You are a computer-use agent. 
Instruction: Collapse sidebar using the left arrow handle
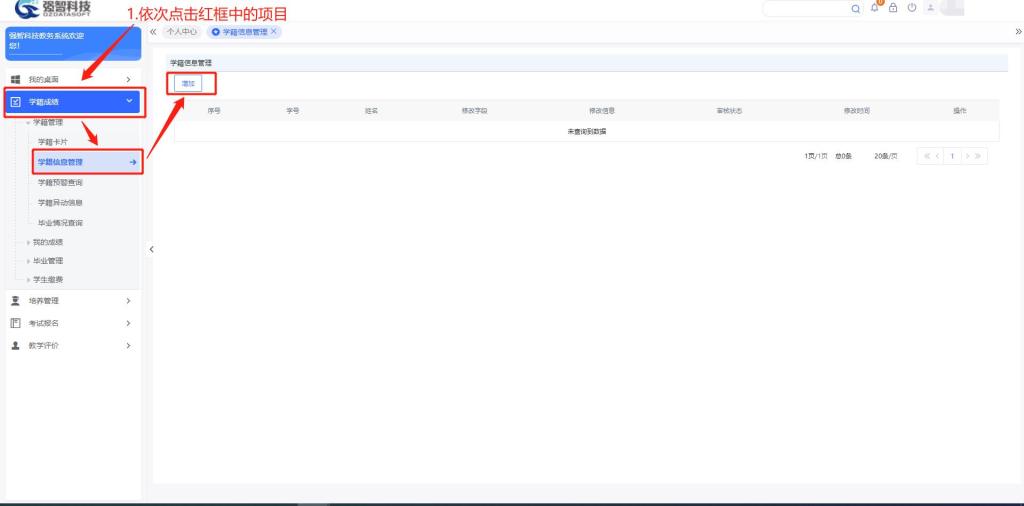[151, 249]
